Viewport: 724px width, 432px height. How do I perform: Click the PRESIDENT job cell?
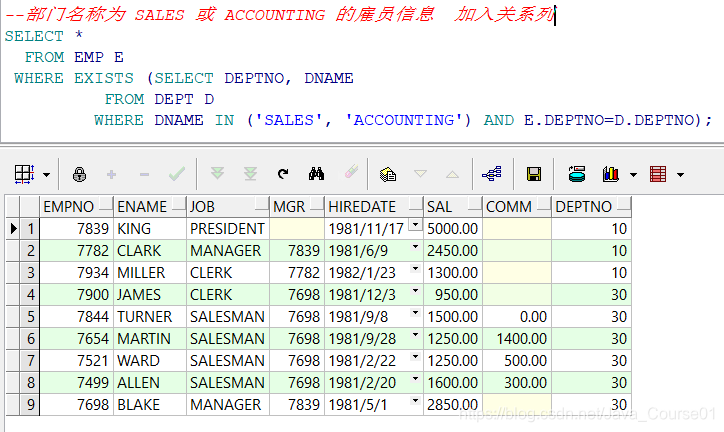point(228,228)
